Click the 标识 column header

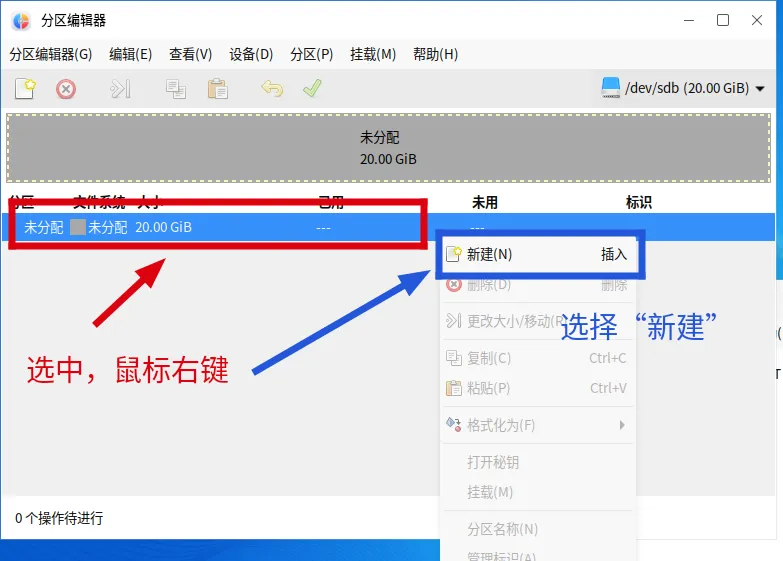tap(639, 202)
